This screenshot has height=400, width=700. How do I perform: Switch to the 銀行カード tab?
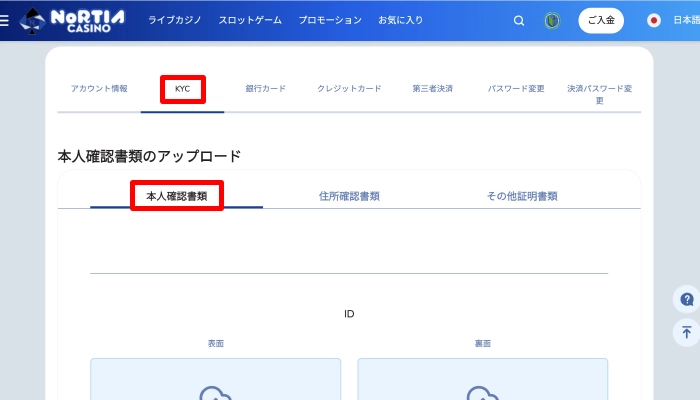(265, 89)
